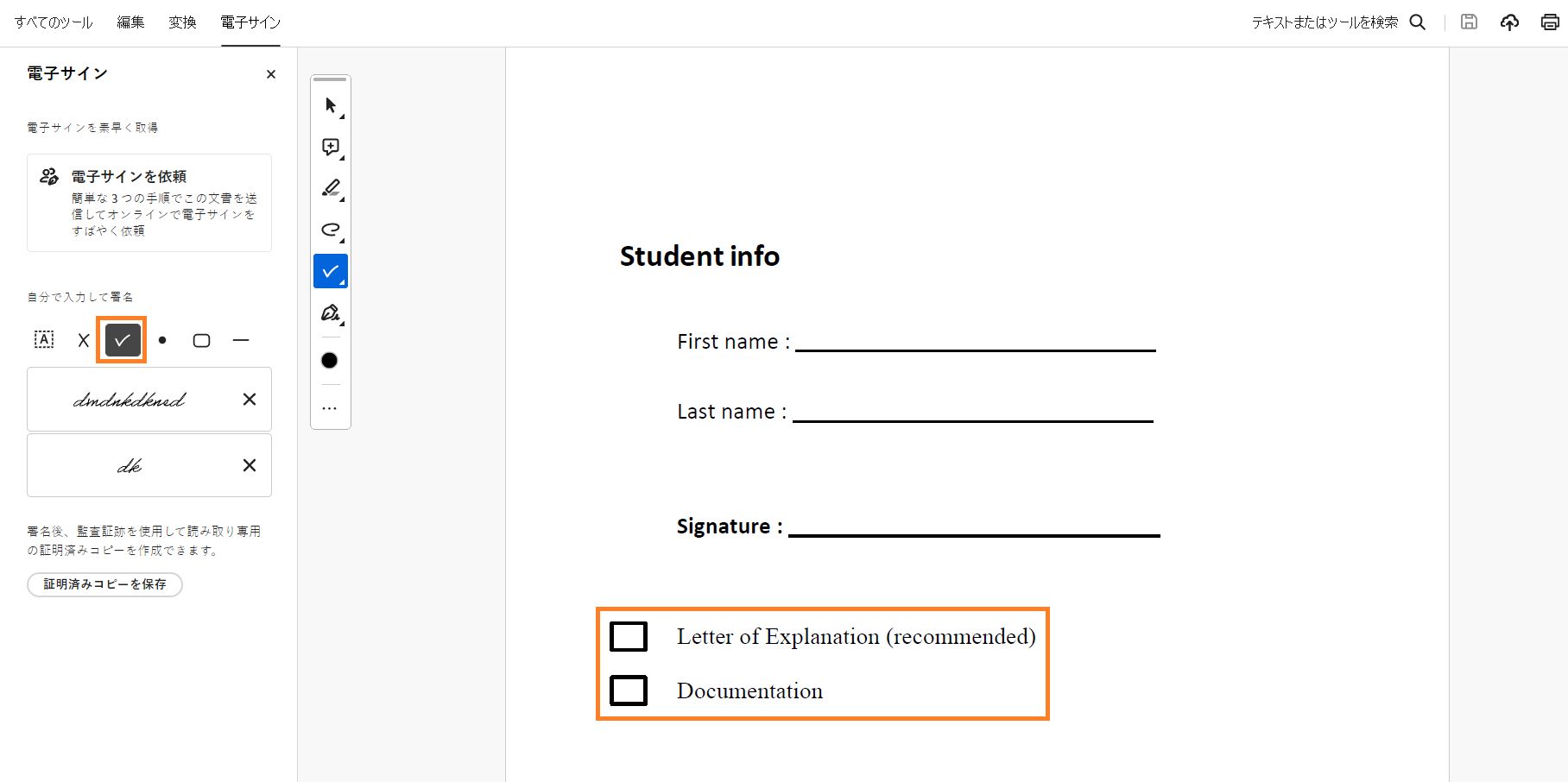
Task: Select the X cross mark stamp
Action: coord(84,340)
